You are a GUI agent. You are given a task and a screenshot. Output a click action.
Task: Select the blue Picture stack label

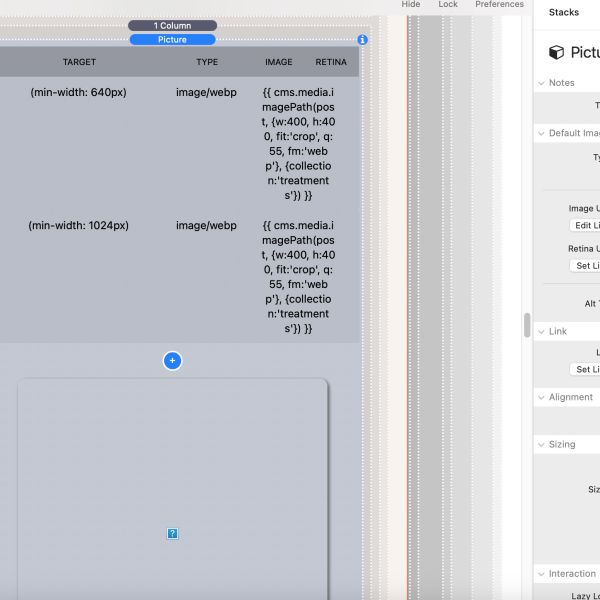coord(173,40)
